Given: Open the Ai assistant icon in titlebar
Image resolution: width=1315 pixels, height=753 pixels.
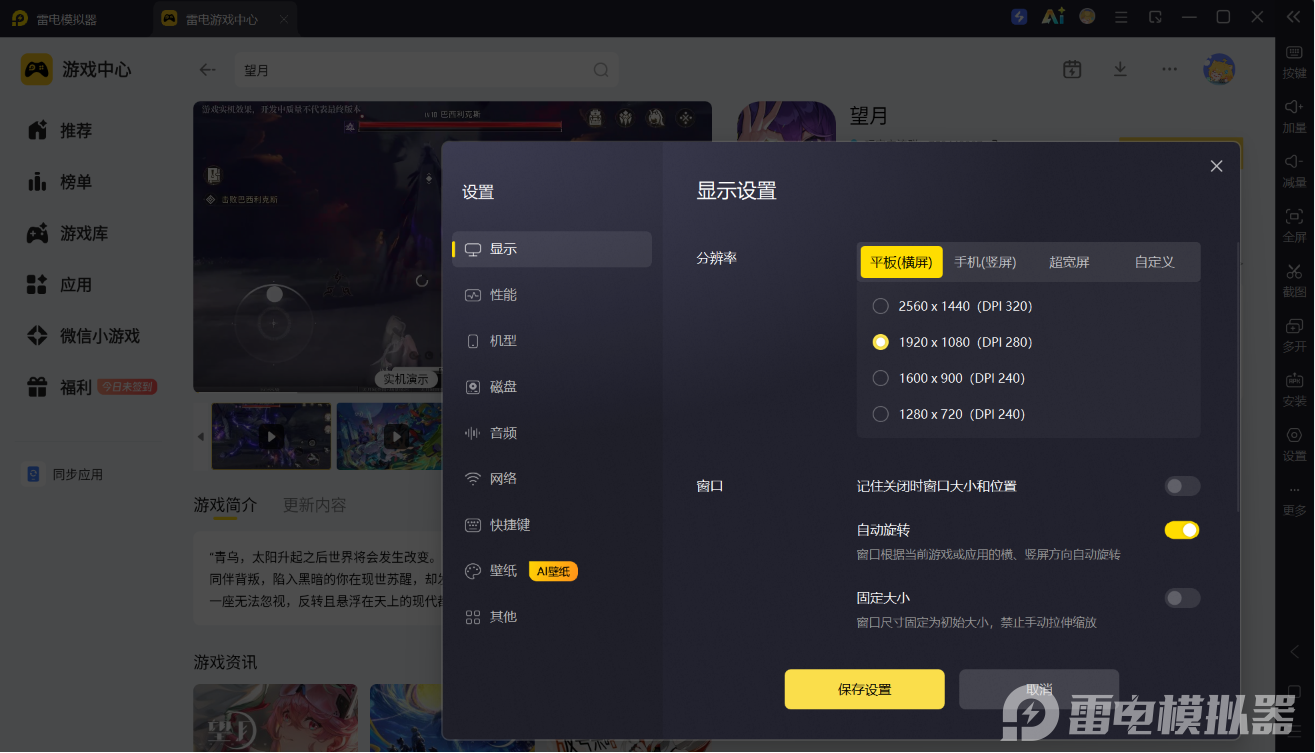Looking at the screenshot, I should (x=1053, y=17).
